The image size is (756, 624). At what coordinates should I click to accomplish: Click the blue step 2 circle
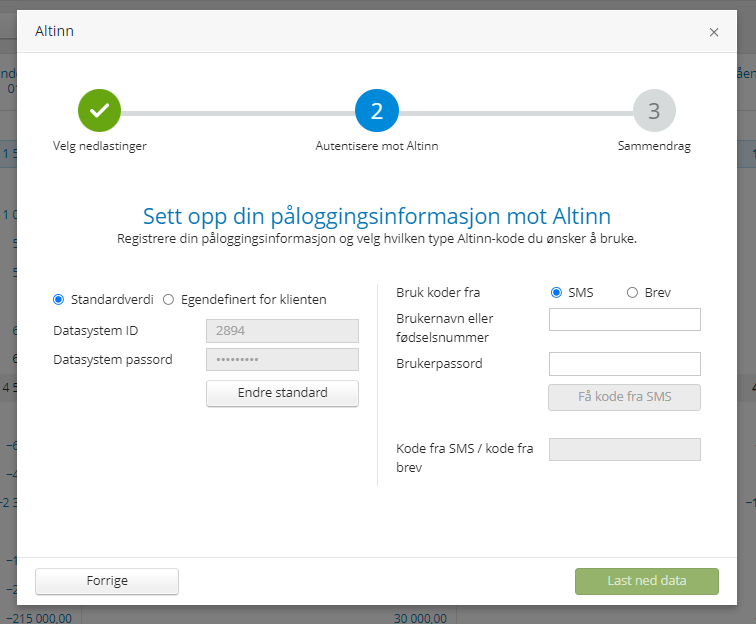(x=377, y=110)
